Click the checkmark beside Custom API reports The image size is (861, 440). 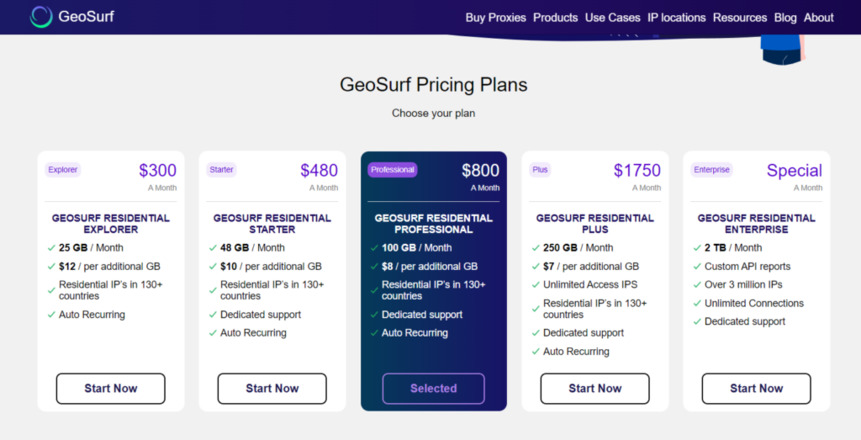[x=697, y=266]
